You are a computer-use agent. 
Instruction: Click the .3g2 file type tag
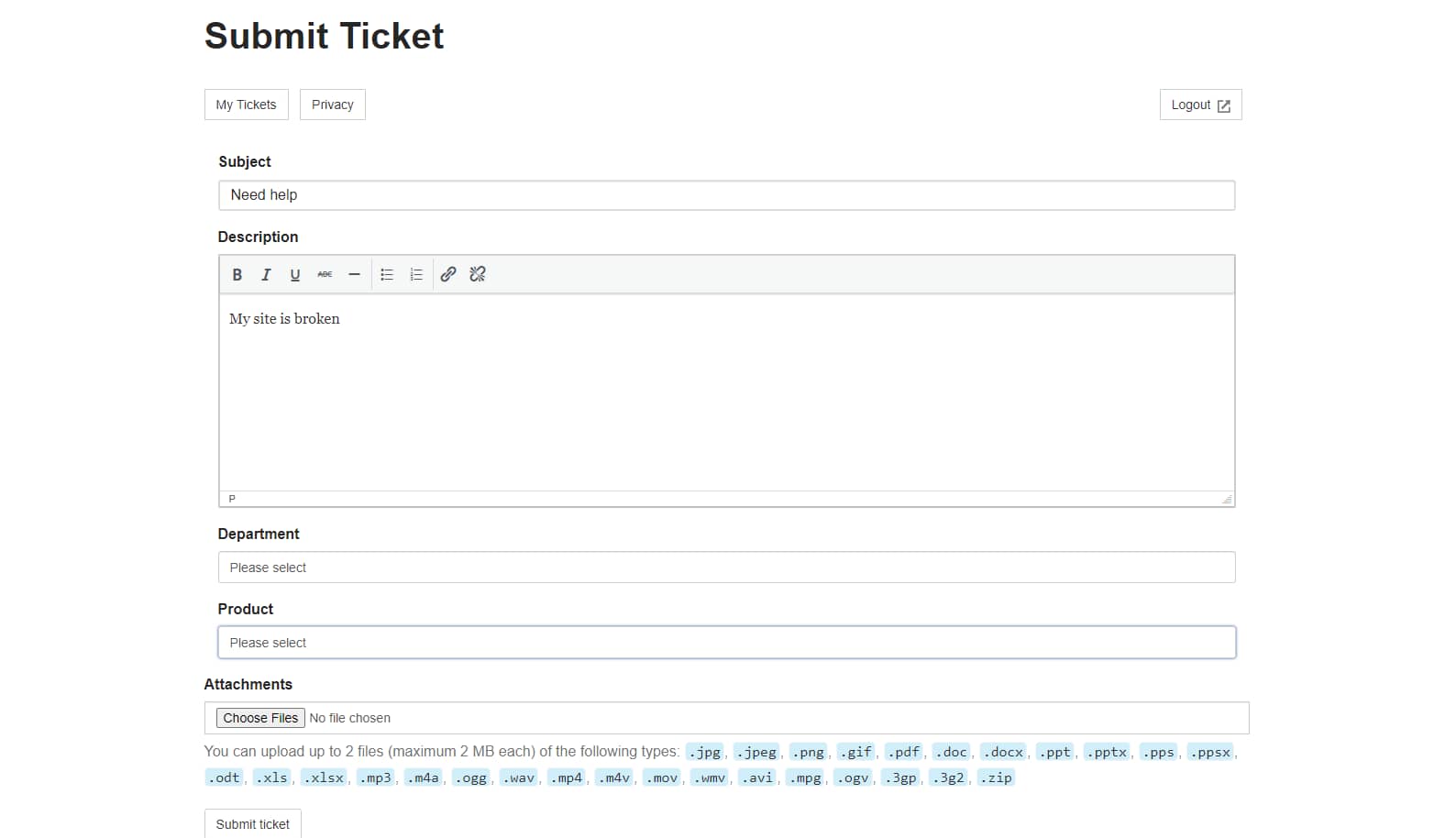coord(948,777)
